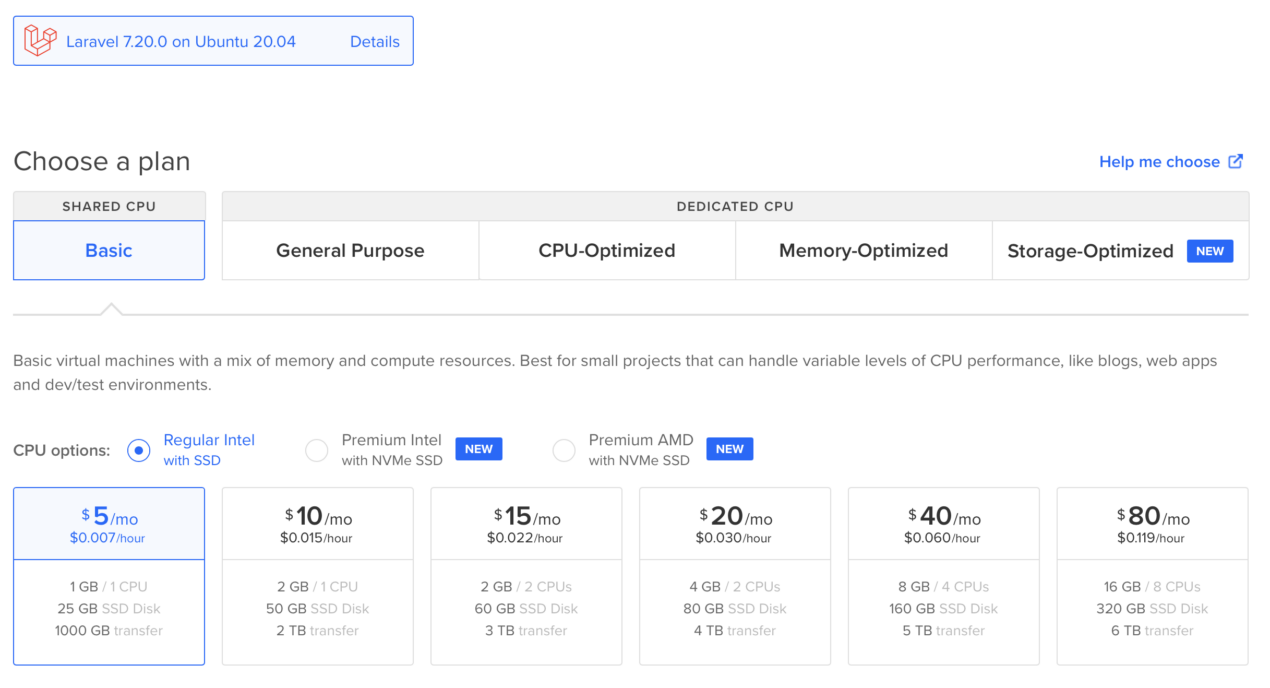The image size is (1270, 688).
Task: Choose the $10/mo plan with 2 GB
Action: 318,576
